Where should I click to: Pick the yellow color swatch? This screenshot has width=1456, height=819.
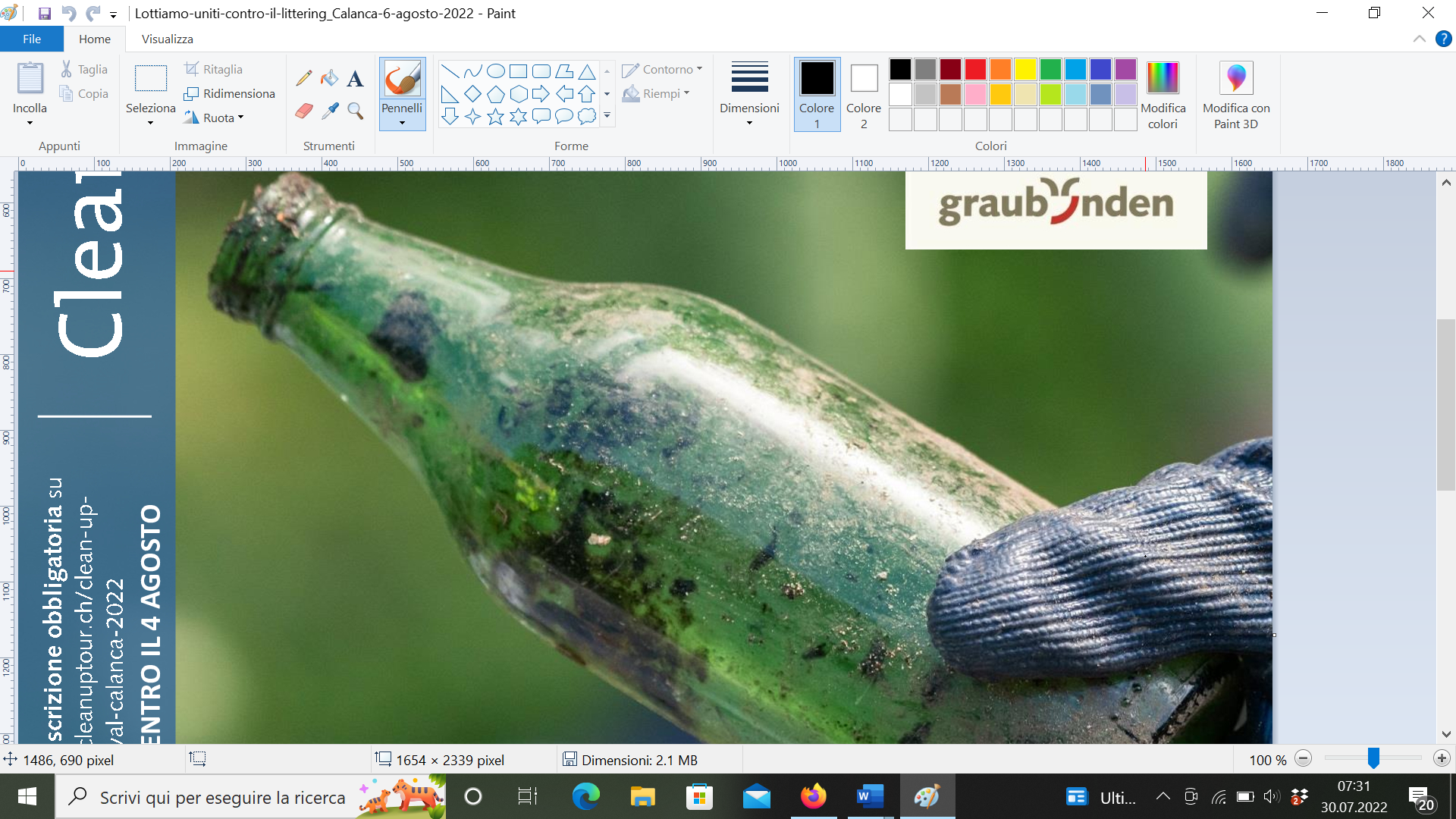[1025, 70]
